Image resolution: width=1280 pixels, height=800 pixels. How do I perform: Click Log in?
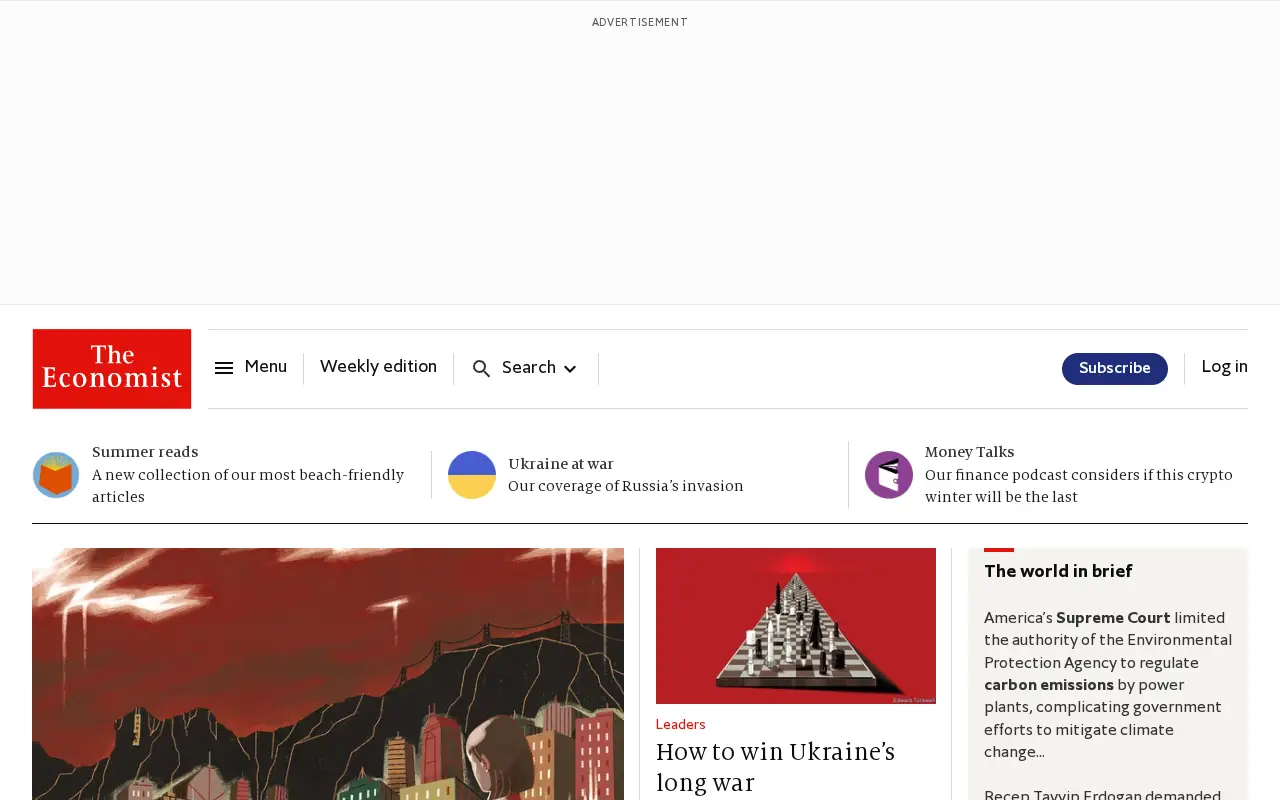click(x=1224, y=367)
